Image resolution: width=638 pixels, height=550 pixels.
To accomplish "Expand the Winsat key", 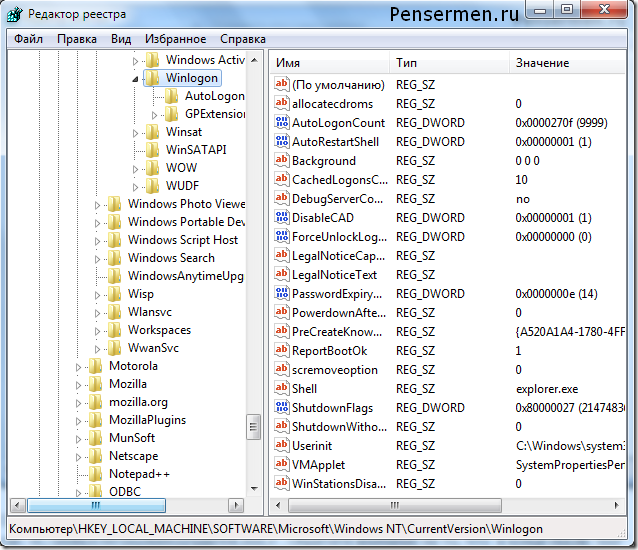I will coord(135,133).
